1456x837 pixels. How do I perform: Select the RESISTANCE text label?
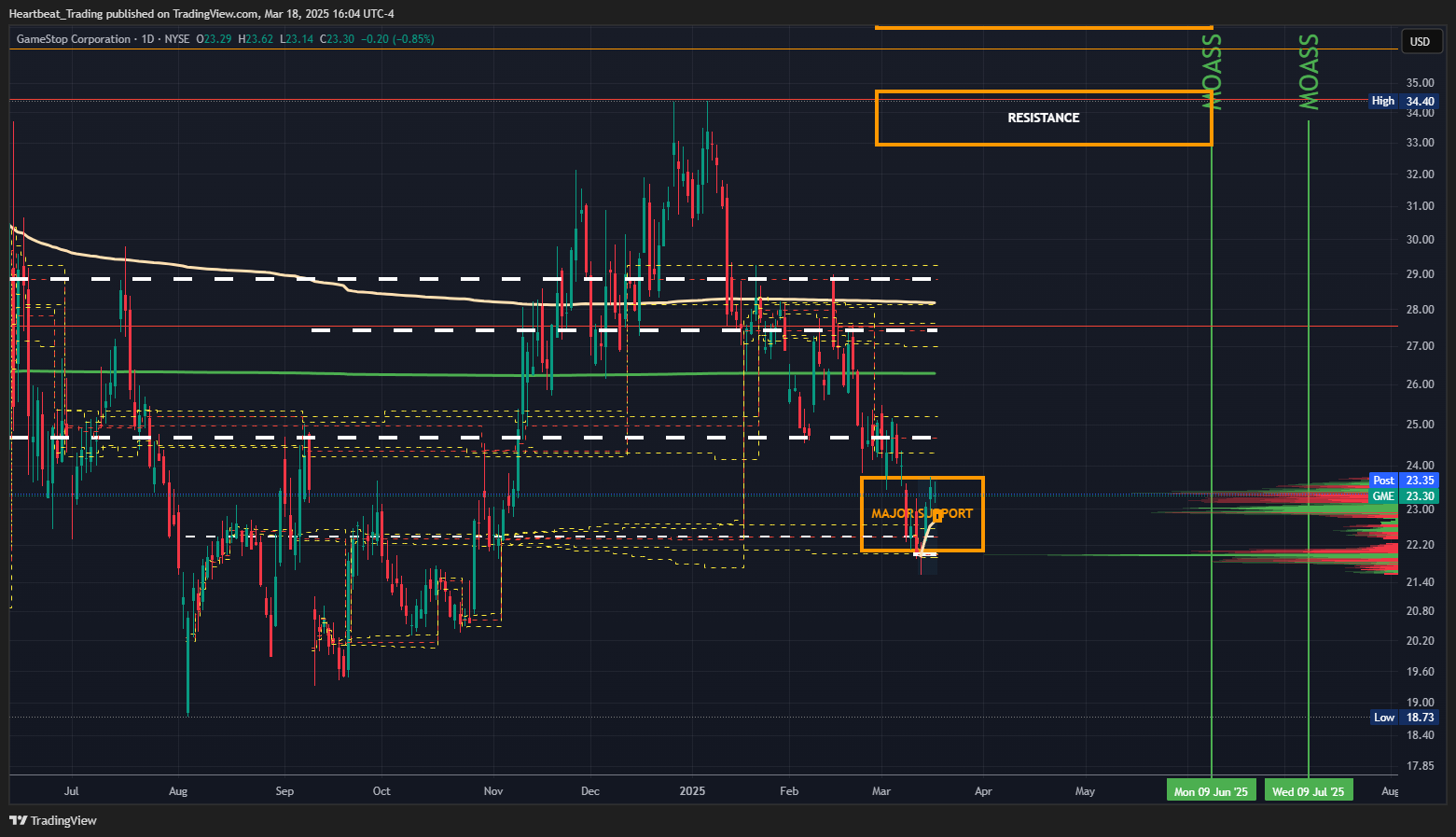pos(1044,118)
